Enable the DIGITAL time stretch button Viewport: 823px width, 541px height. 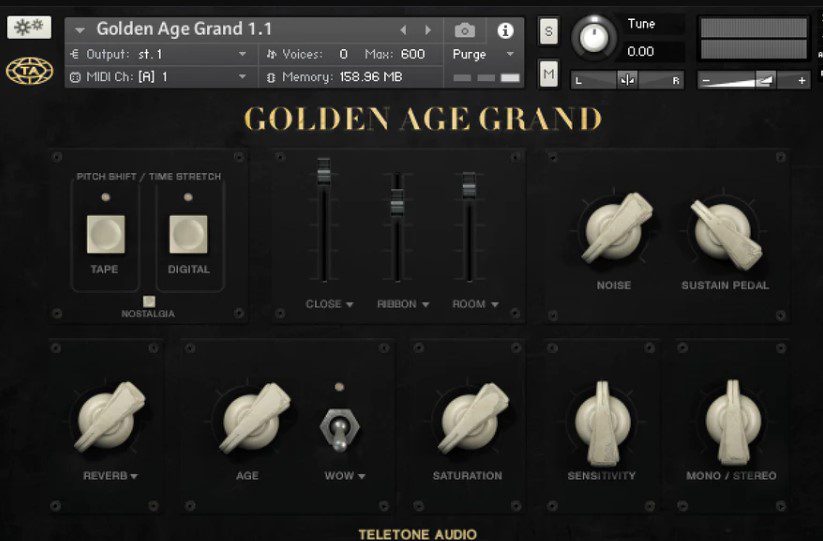188,234
